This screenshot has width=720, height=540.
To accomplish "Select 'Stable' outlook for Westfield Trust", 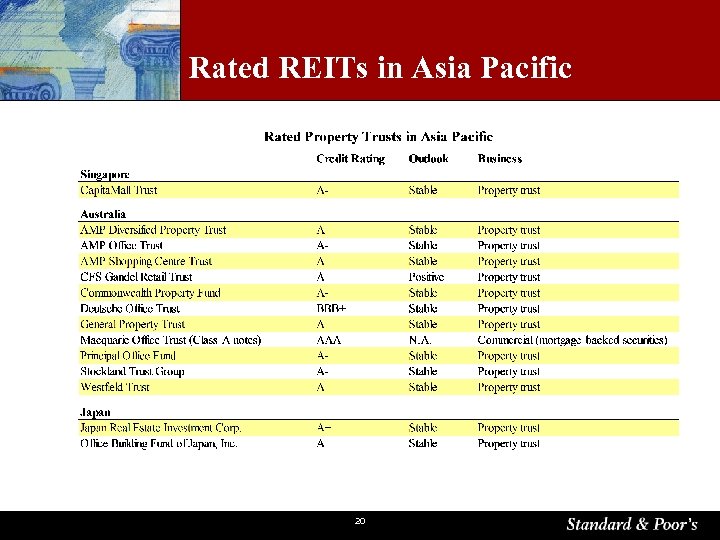I will (x=423, y=387).
